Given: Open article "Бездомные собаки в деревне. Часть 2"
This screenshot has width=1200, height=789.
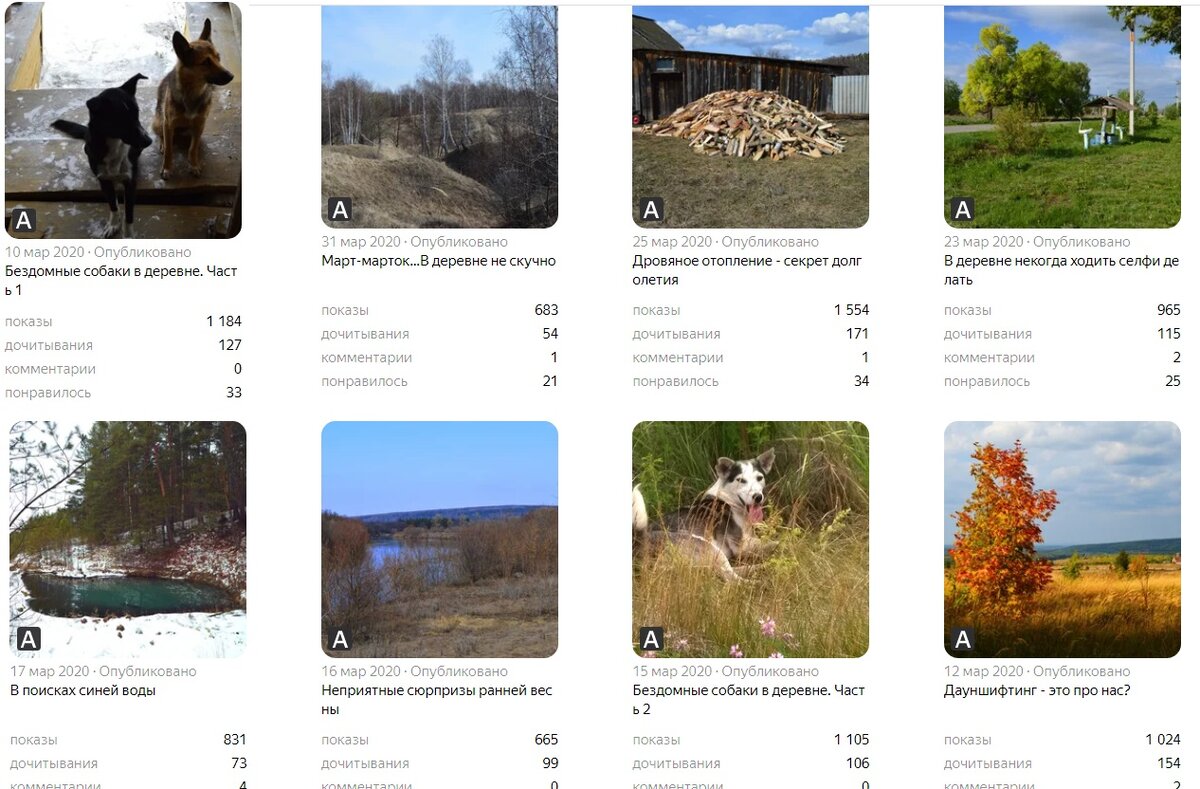Looking at the screenshot, I should [x=749, y=700].
